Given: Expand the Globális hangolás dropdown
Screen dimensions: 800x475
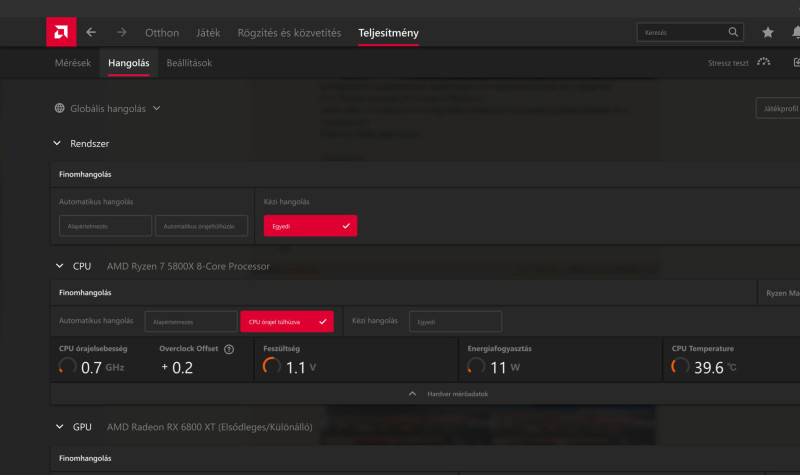Looking at the screenshot, I should [x=108, y=108].
